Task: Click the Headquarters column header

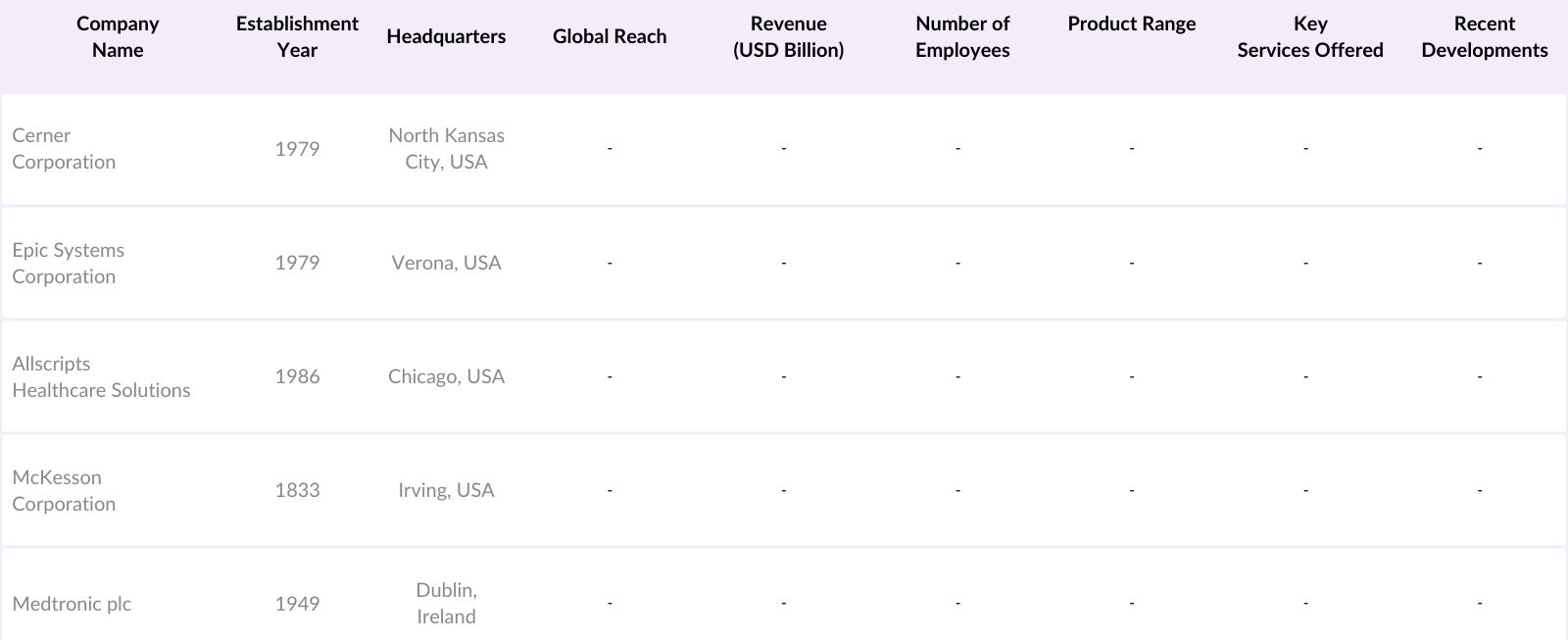Action: (446, 36)
